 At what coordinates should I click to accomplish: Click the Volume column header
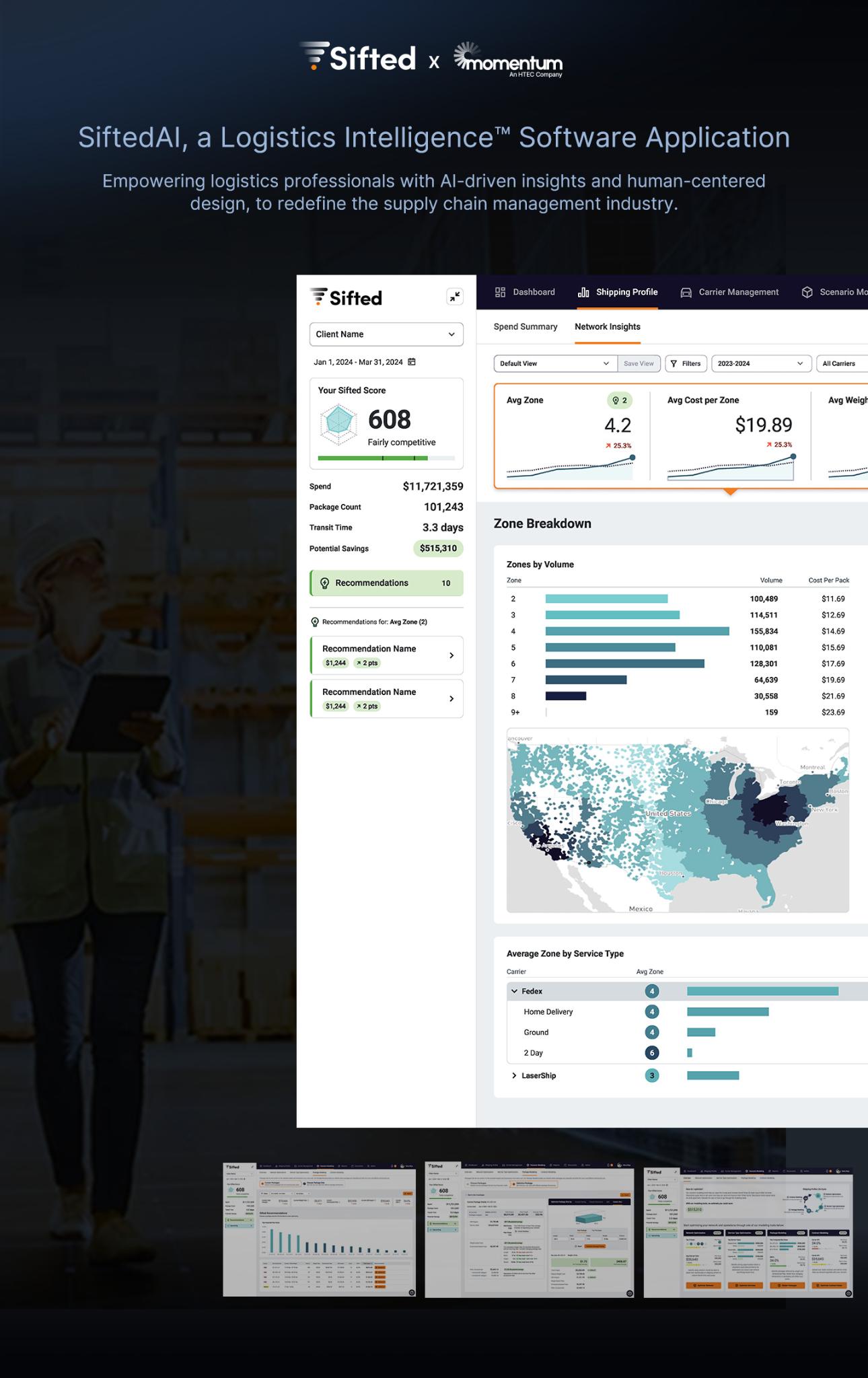771,580
